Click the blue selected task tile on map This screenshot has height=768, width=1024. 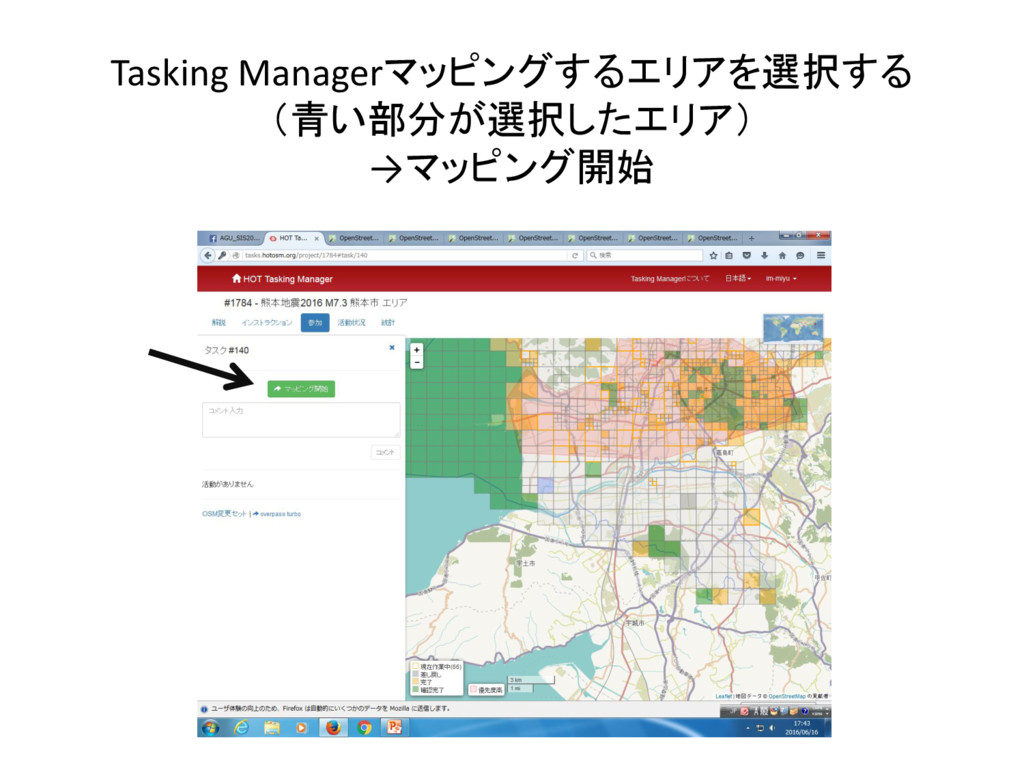[x=545, y=485]
